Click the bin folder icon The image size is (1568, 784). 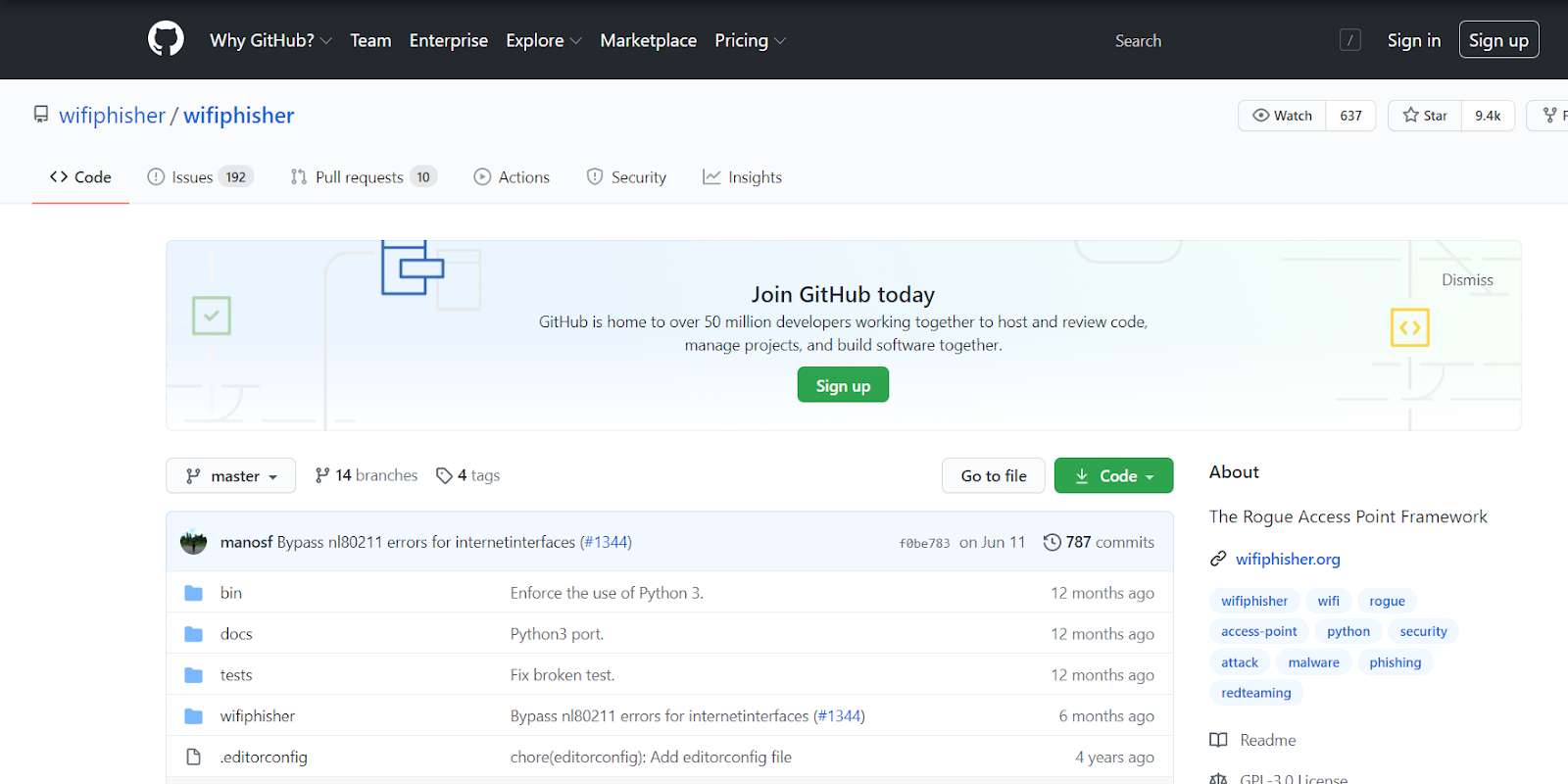(x=194, y=593)
